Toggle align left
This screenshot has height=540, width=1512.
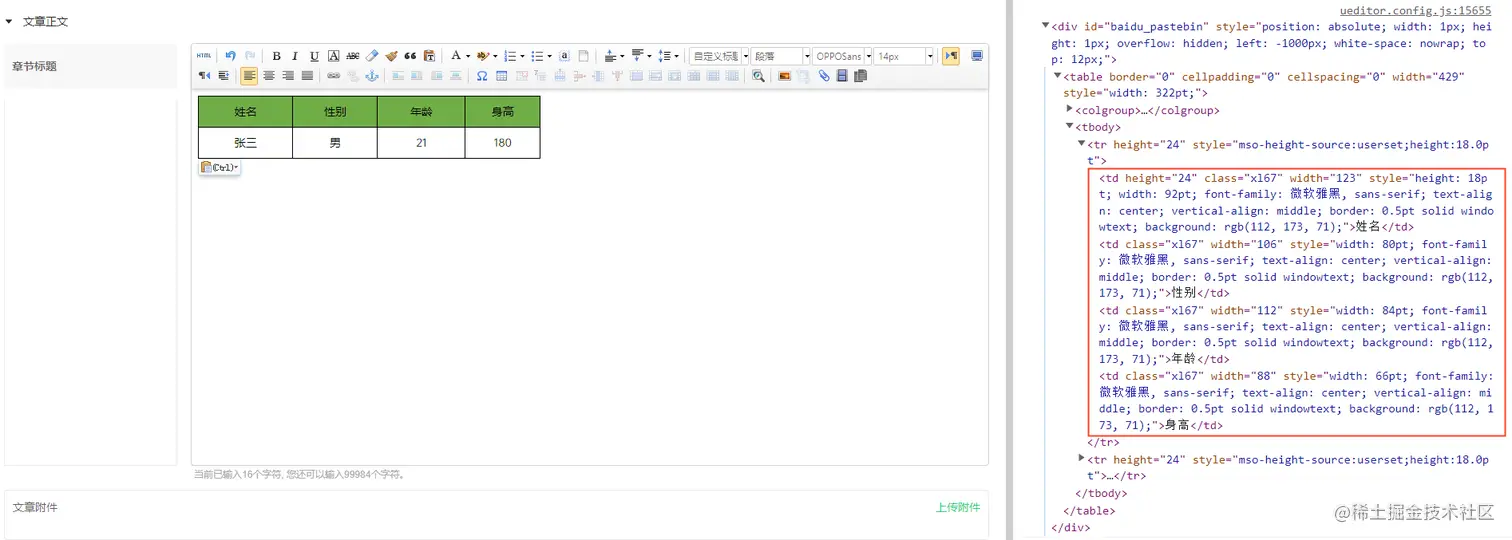(x=249, y=75)
